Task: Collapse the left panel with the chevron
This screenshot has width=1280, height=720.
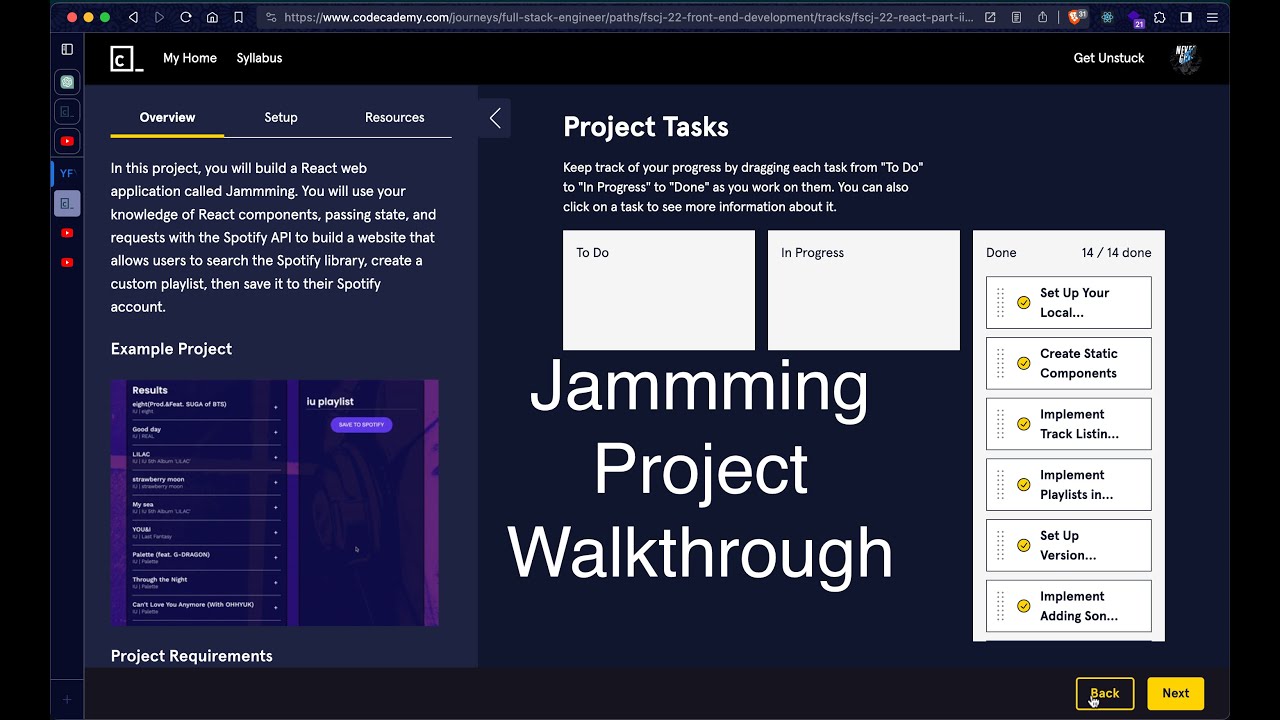Action: tap(495, 118)
